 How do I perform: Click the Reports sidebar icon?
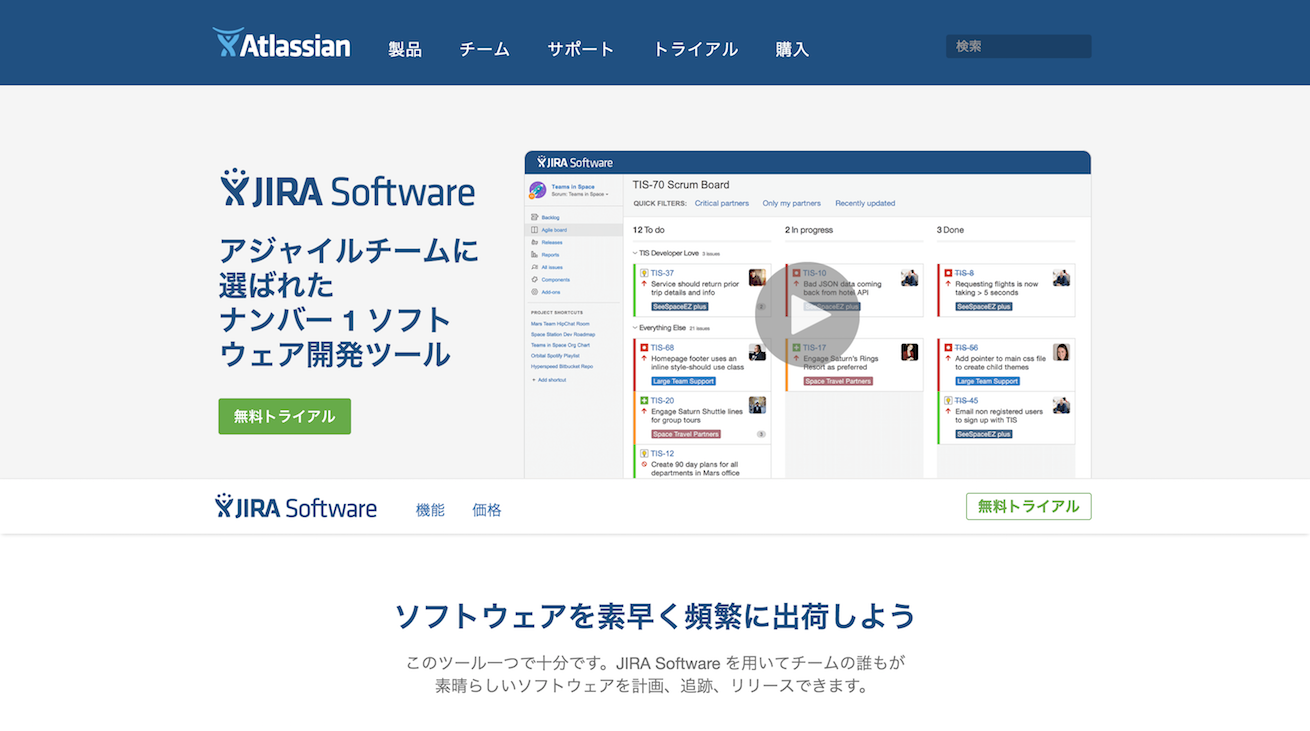[535, 255]
